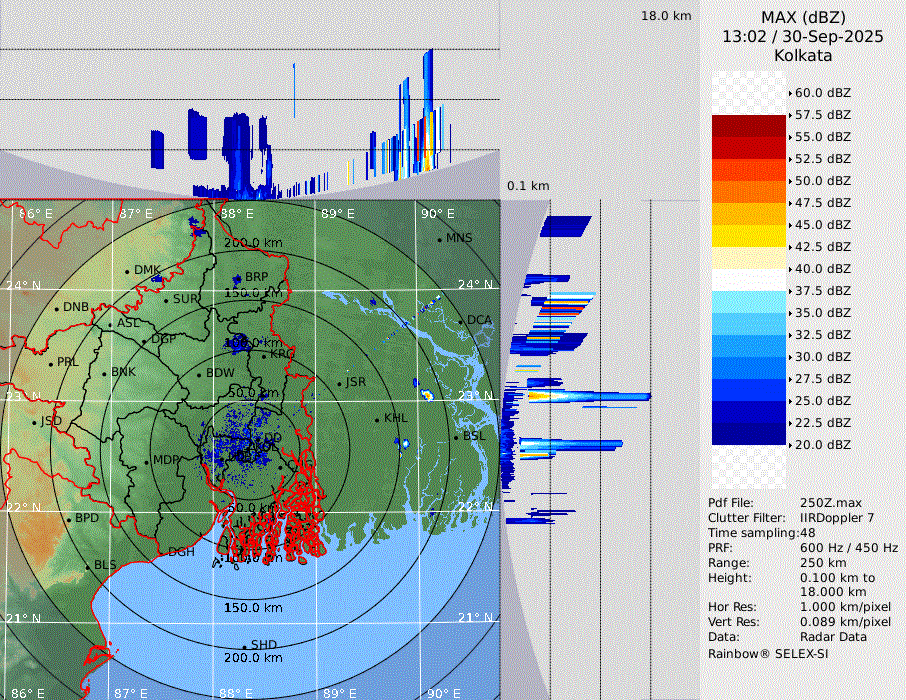Viewport: 906px width, 700px height.
Task: Select the DCA station dot
Action: tap(459, 321)
